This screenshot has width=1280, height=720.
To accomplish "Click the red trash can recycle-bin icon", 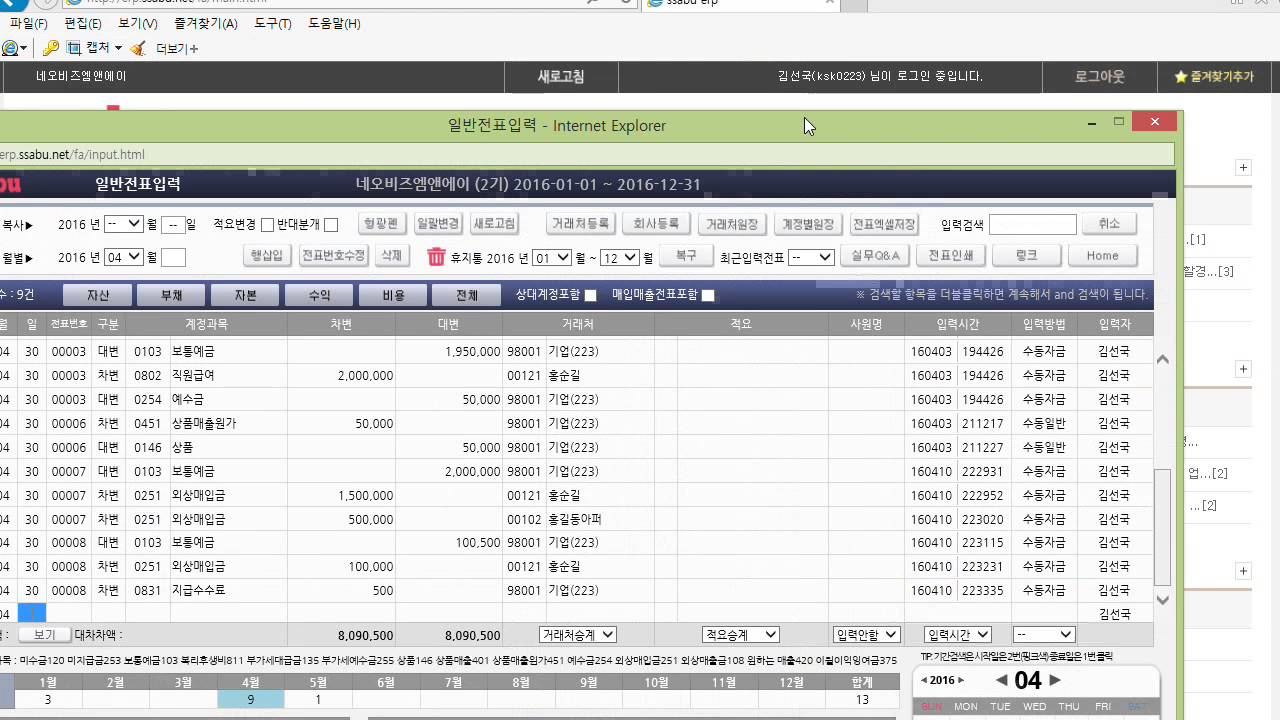I will click(436, 257).
